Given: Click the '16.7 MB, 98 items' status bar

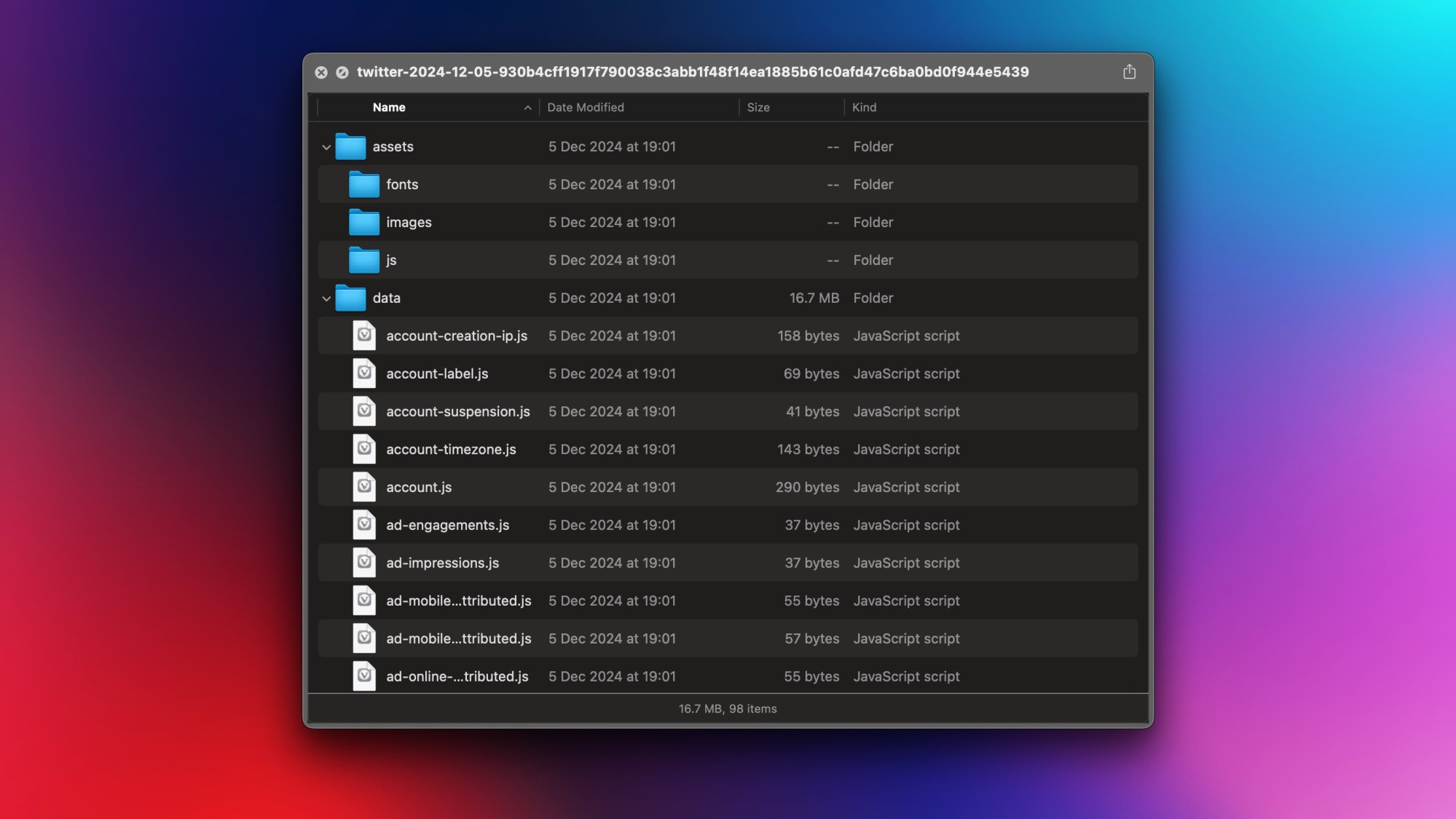Looking at the screenshot, I should (x=728, y=708).
